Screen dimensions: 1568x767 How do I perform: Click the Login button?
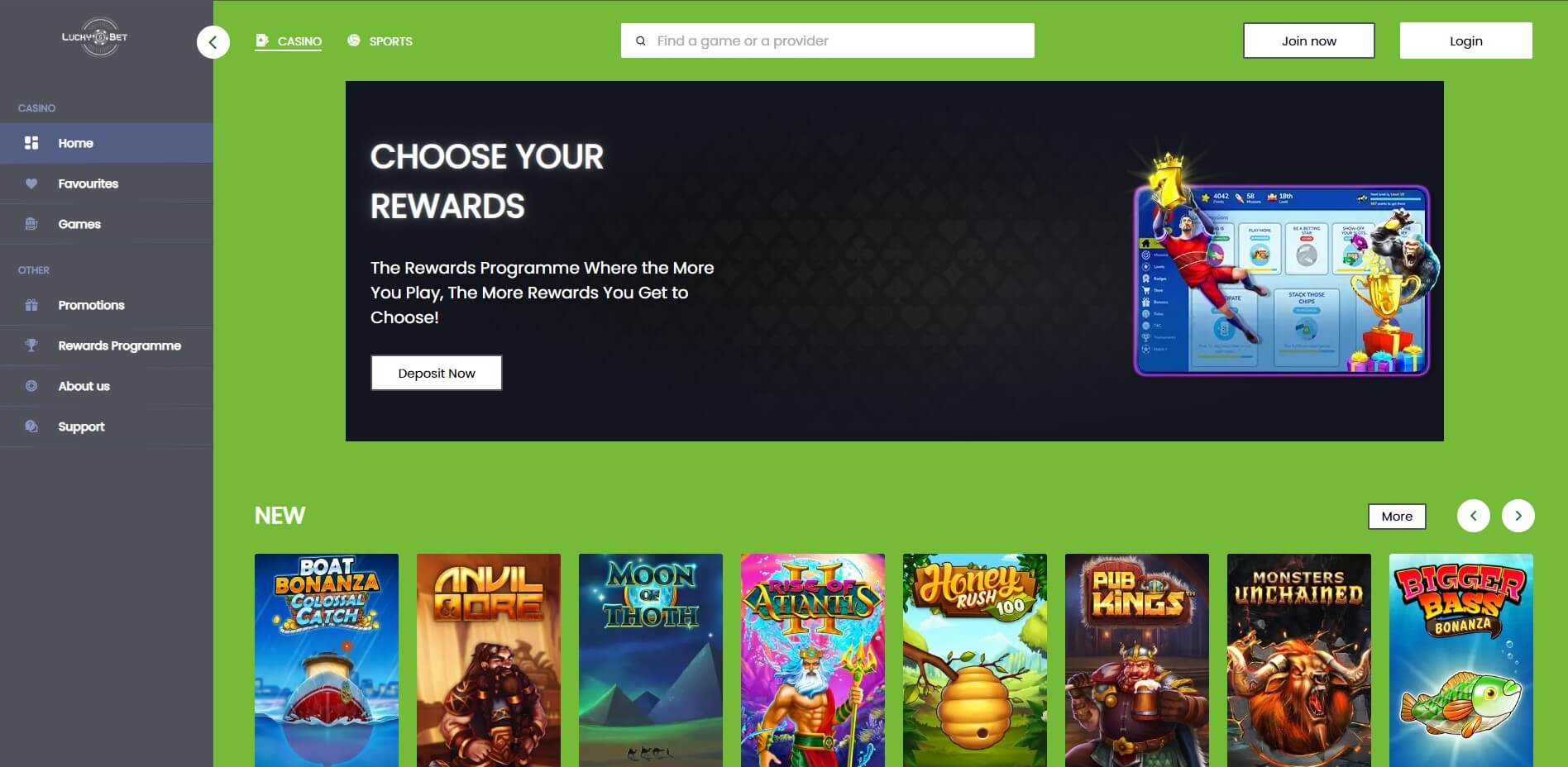pyautogui.click(x=1466, y=40)
